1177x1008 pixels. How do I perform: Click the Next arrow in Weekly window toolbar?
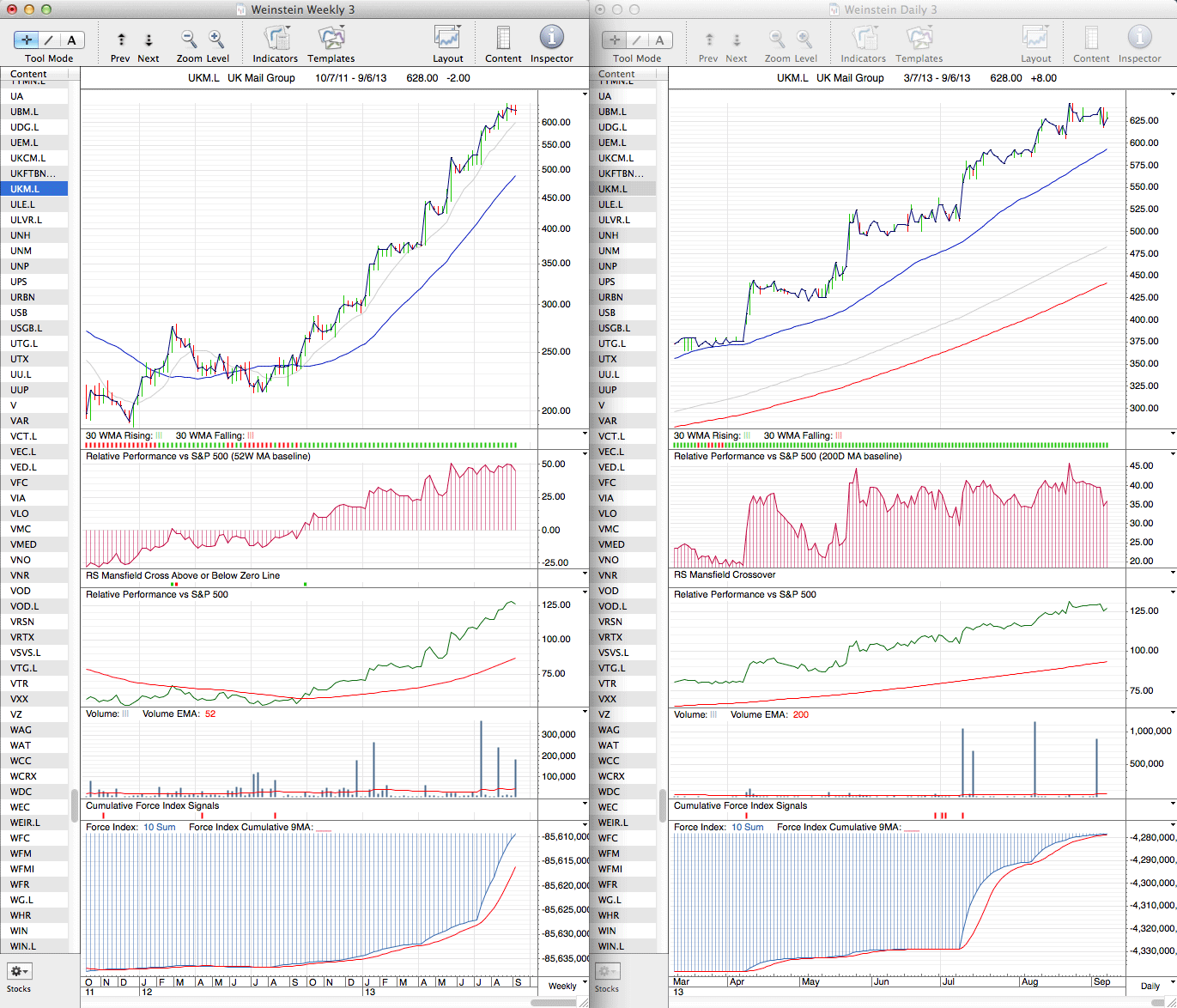coord(149,39)
